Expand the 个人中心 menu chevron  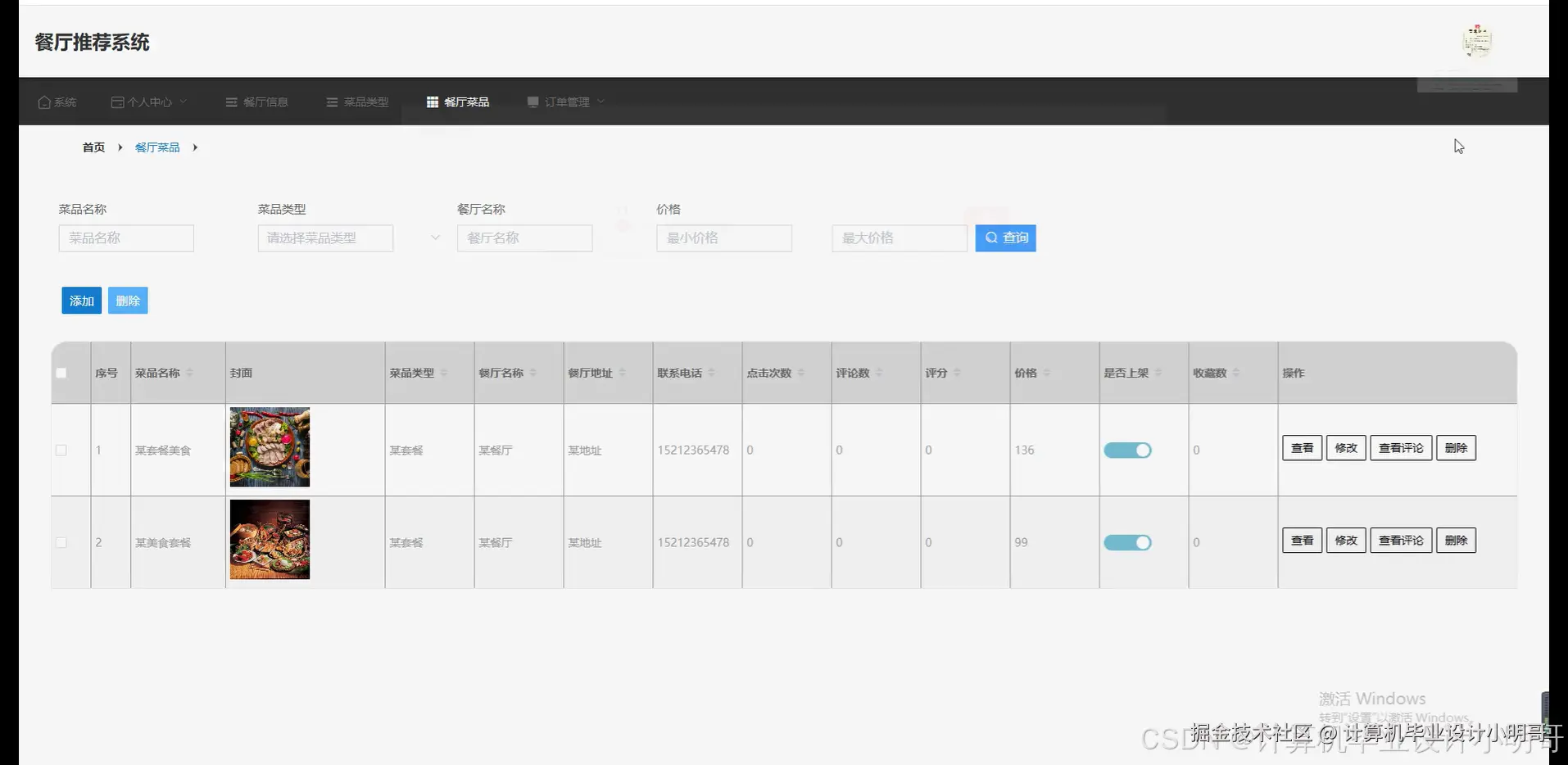tap(184, 102)
